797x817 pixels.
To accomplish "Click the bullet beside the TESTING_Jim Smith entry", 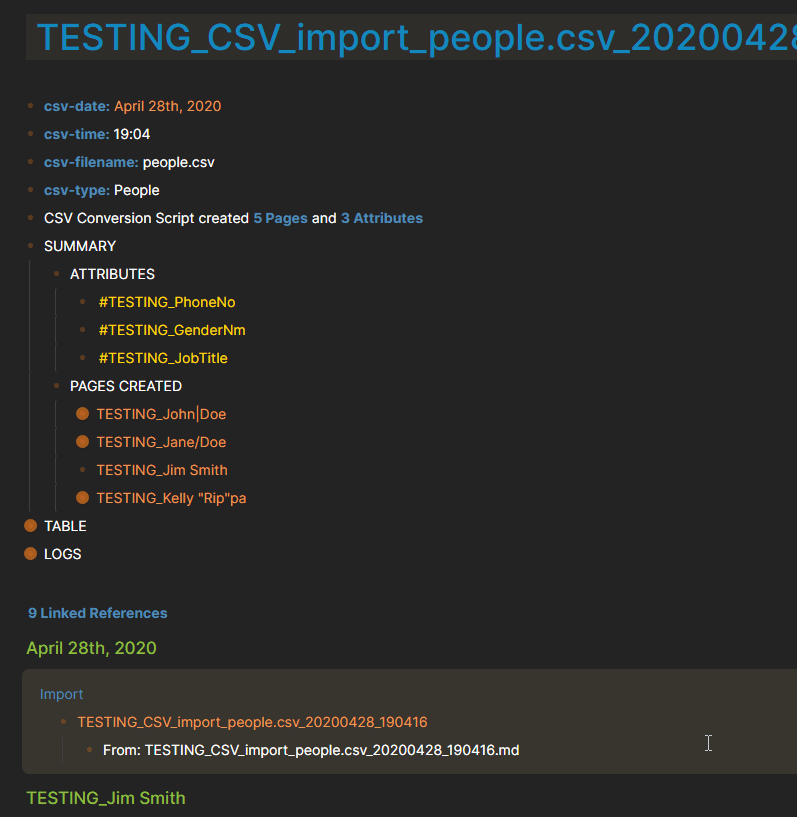I will [x=83, y=470].
